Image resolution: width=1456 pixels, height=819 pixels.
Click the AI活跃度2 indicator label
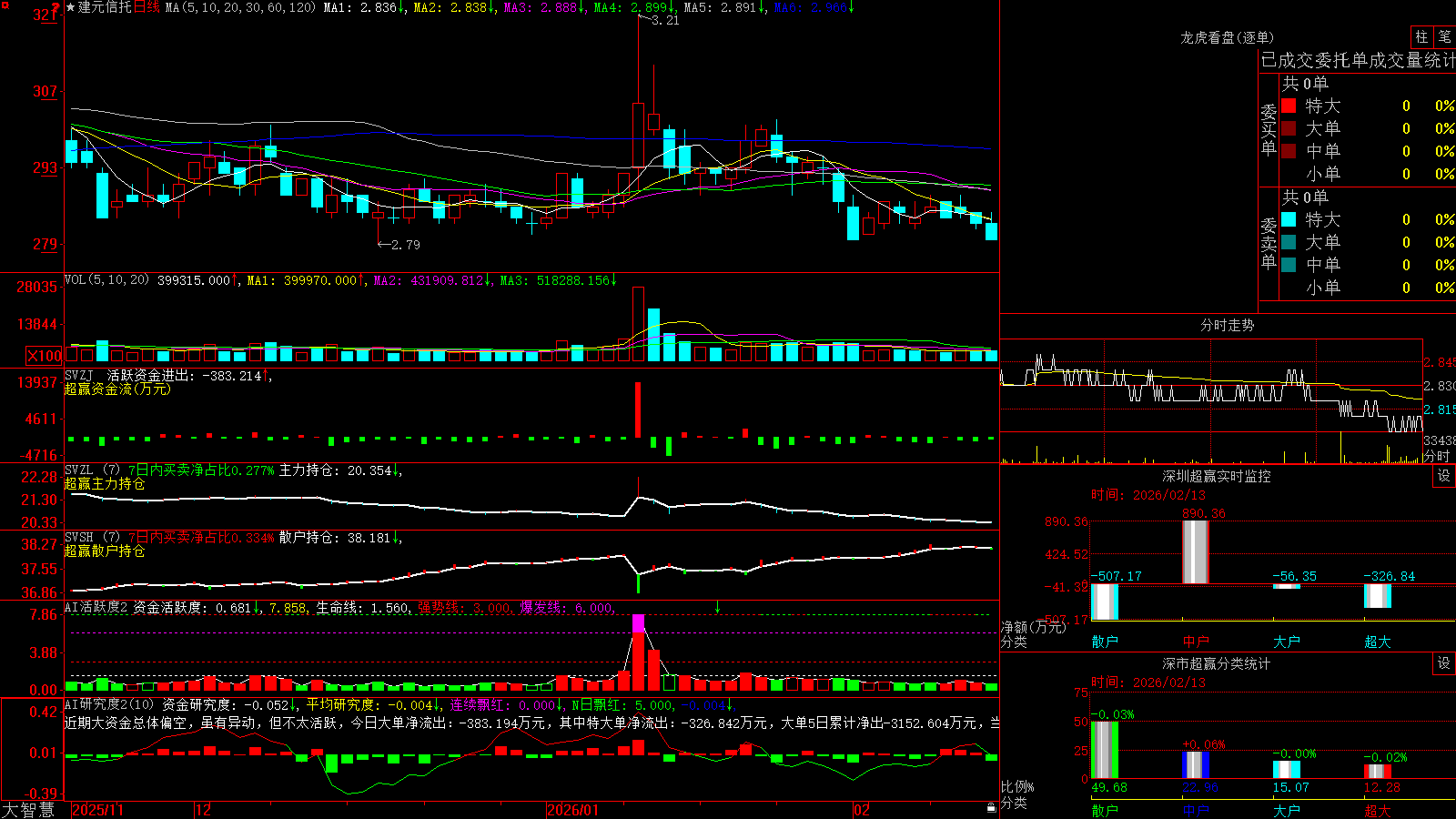click(x=96, y=607)
